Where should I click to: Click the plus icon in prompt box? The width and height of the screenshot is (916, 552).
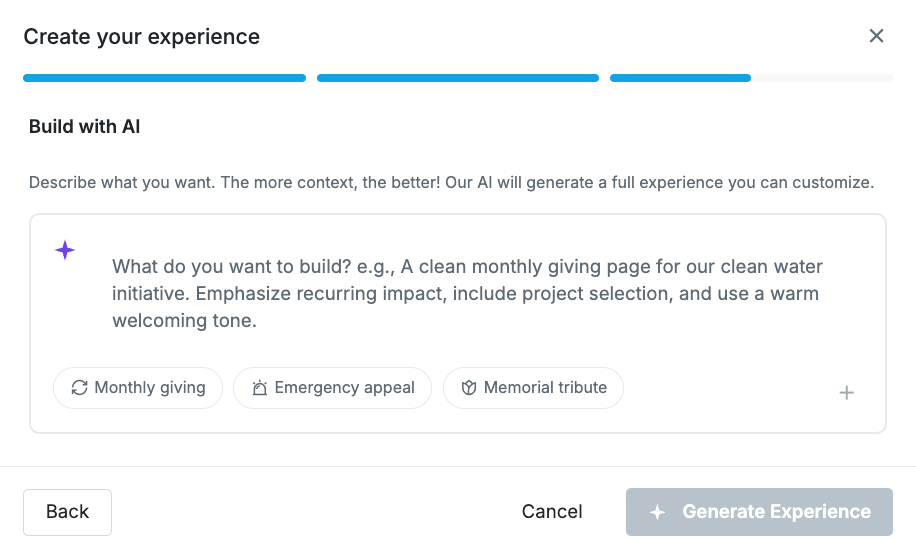pyautogui.click(x=846, y=393)
